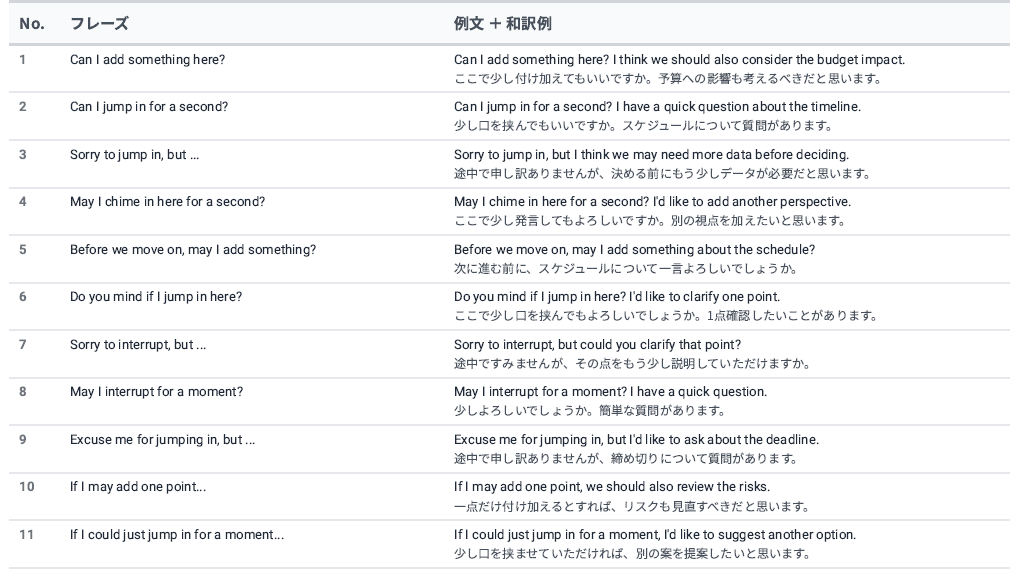Screen dimensions: 1010x574
Task: Click the row number 11 cell
Action: (x=27, y=535)
